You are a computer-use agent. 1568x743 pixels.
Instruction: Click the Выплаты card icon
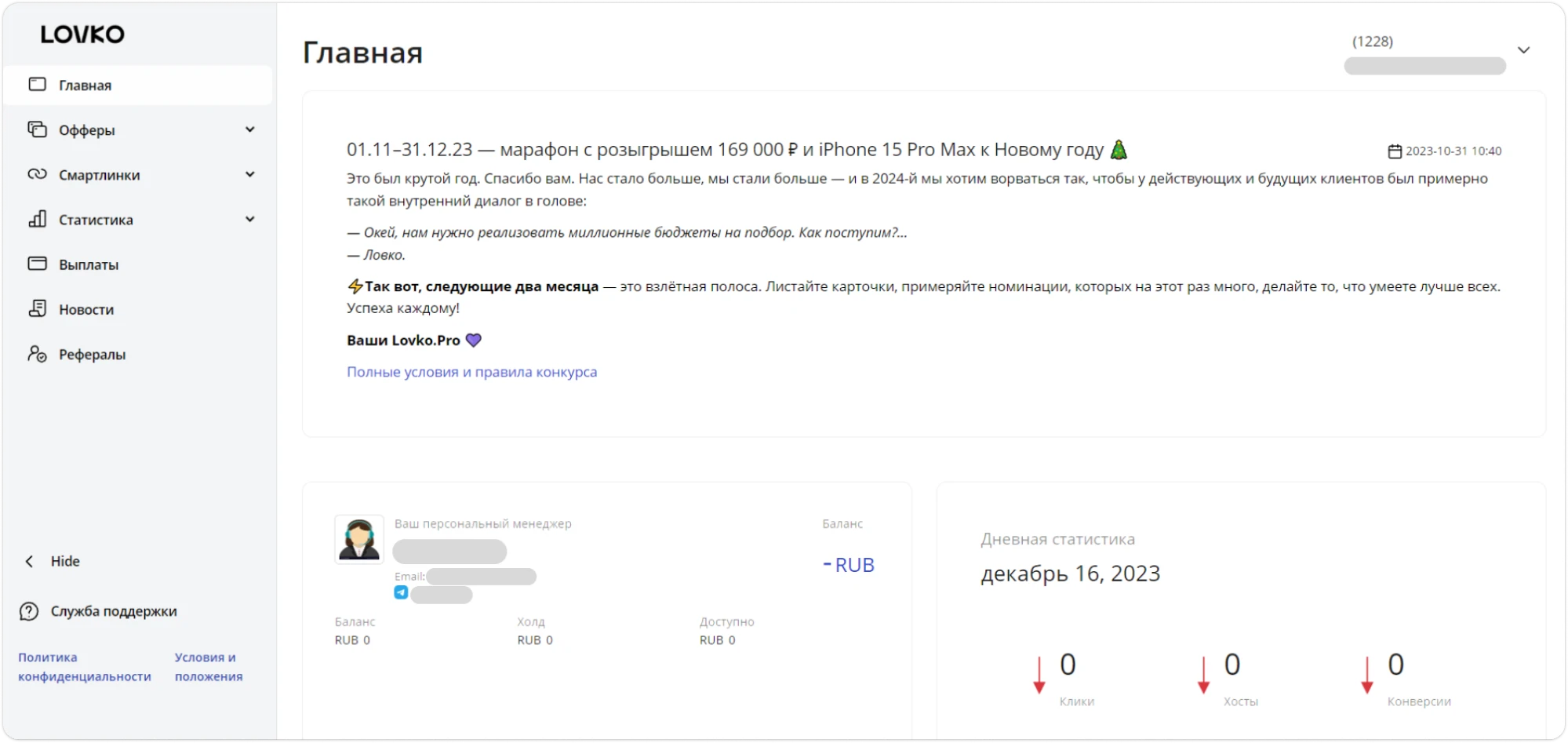(x=38, y=264)
